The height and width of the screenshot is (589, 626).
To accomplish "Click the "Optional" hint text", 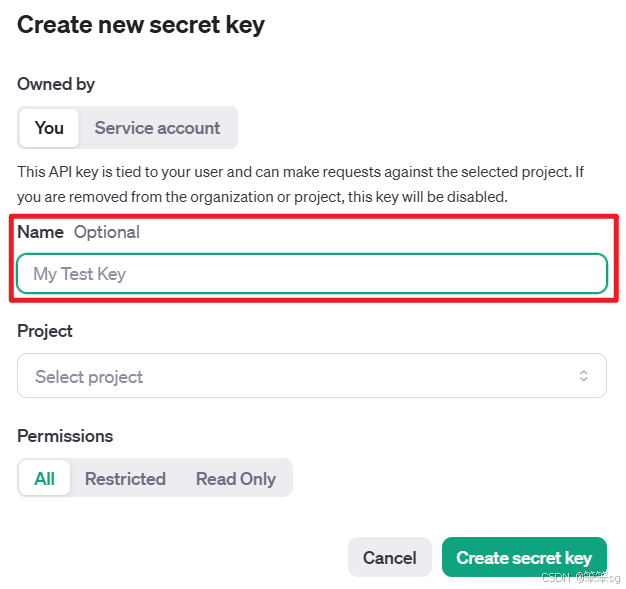I will (x=107, y=232).
